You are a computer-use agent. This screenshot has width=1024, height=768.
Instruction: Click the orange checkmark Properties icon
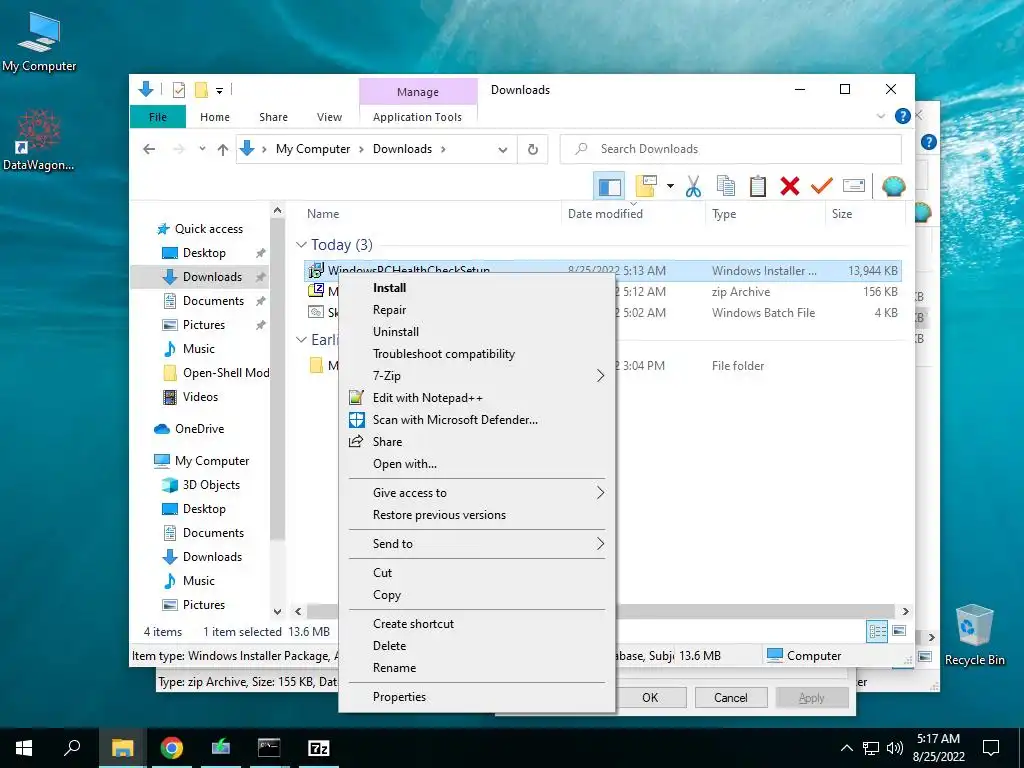[822, 187]
